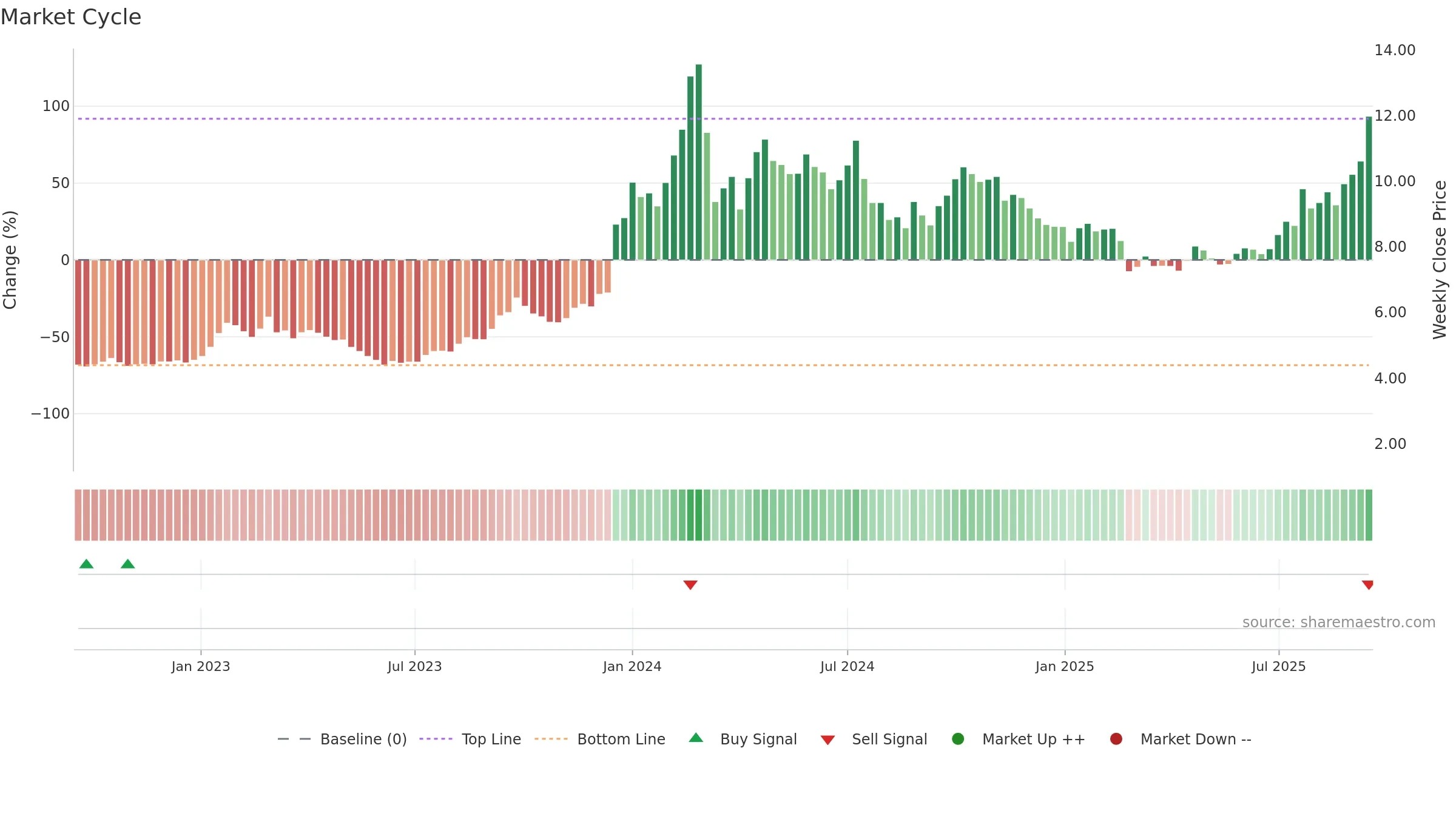
Task: Click the green Buy Signal triangle icon in legend
Action: coord(696,738)
